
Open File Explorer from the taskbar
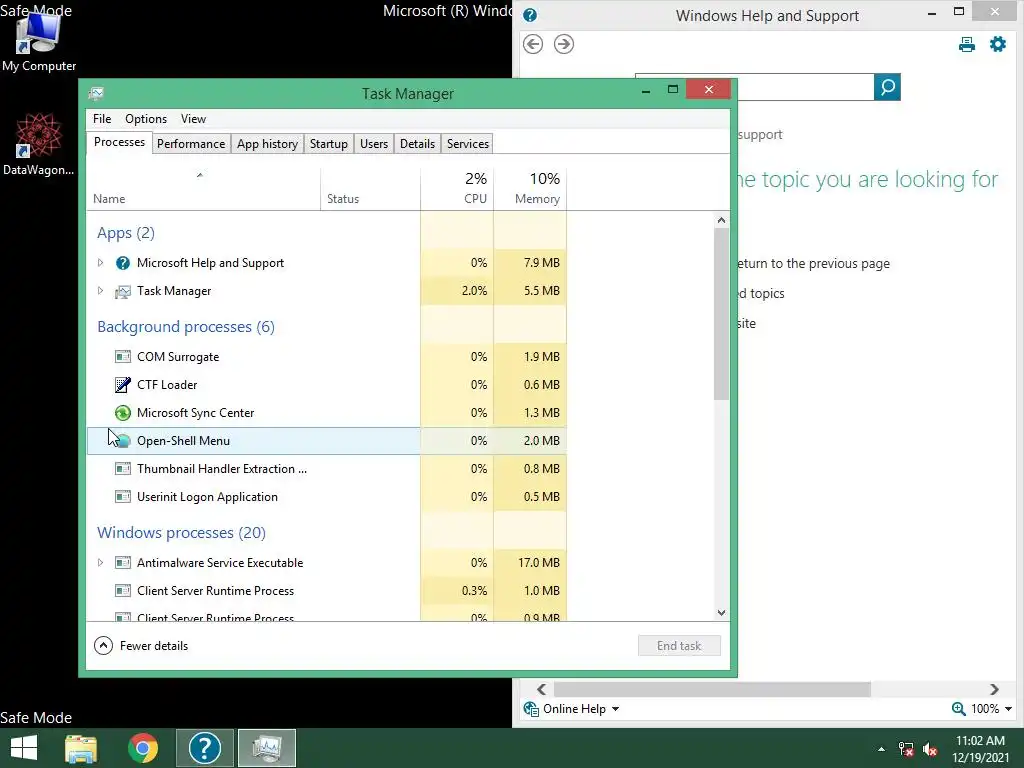click(81, 748)
